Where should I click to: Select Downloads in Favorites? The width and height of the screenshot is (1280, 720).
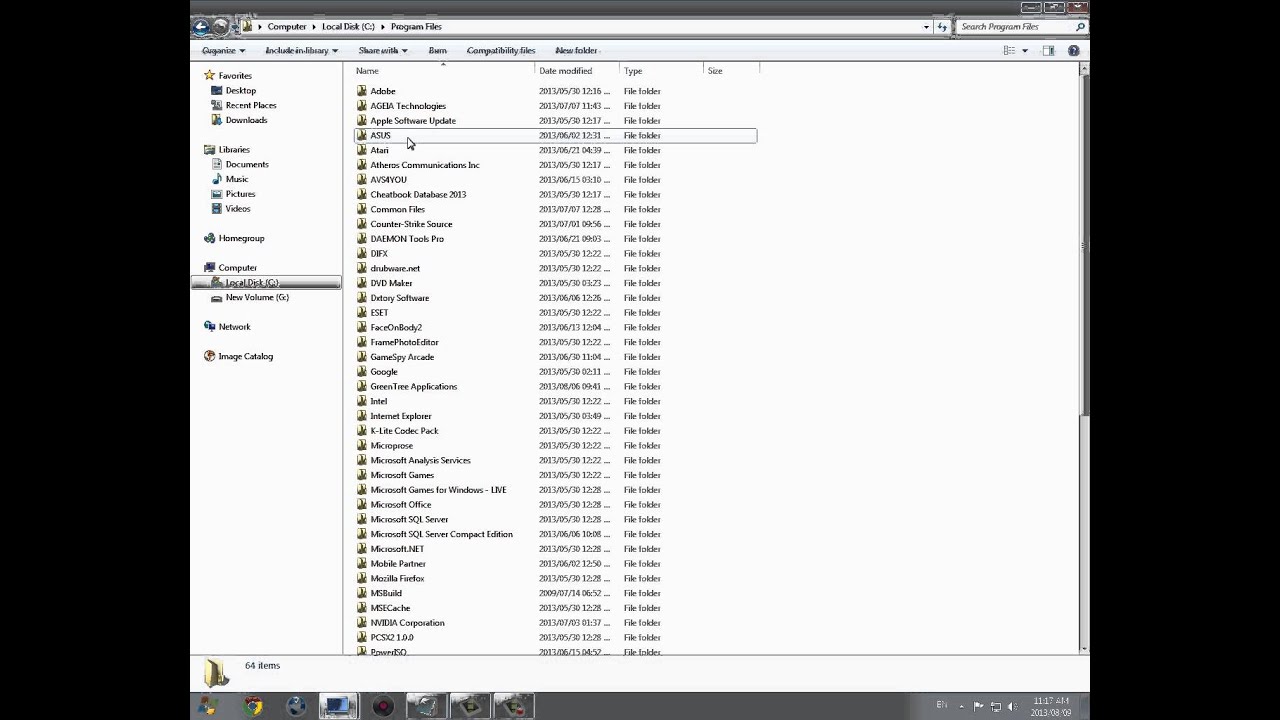tap(246, 120)
